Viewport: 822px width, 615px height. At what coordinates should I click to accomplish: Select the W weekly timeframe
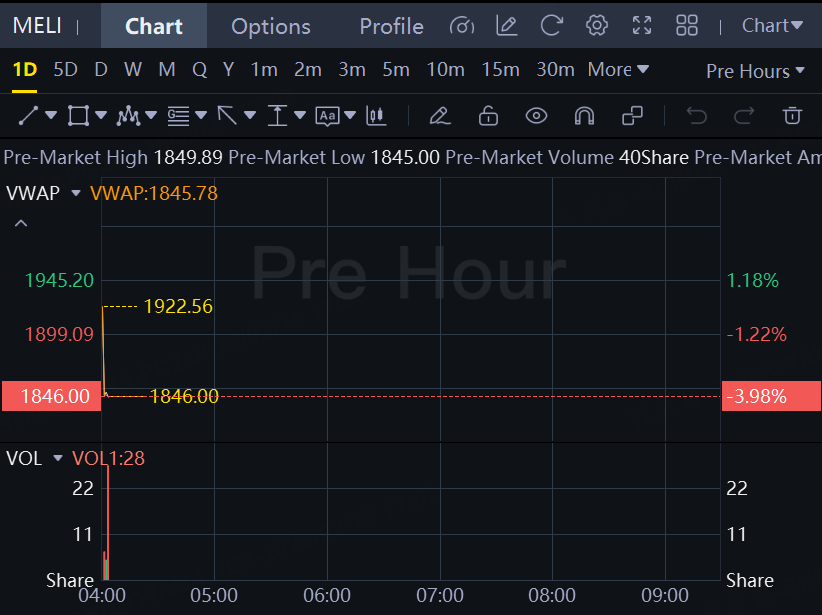coord(133,69)
